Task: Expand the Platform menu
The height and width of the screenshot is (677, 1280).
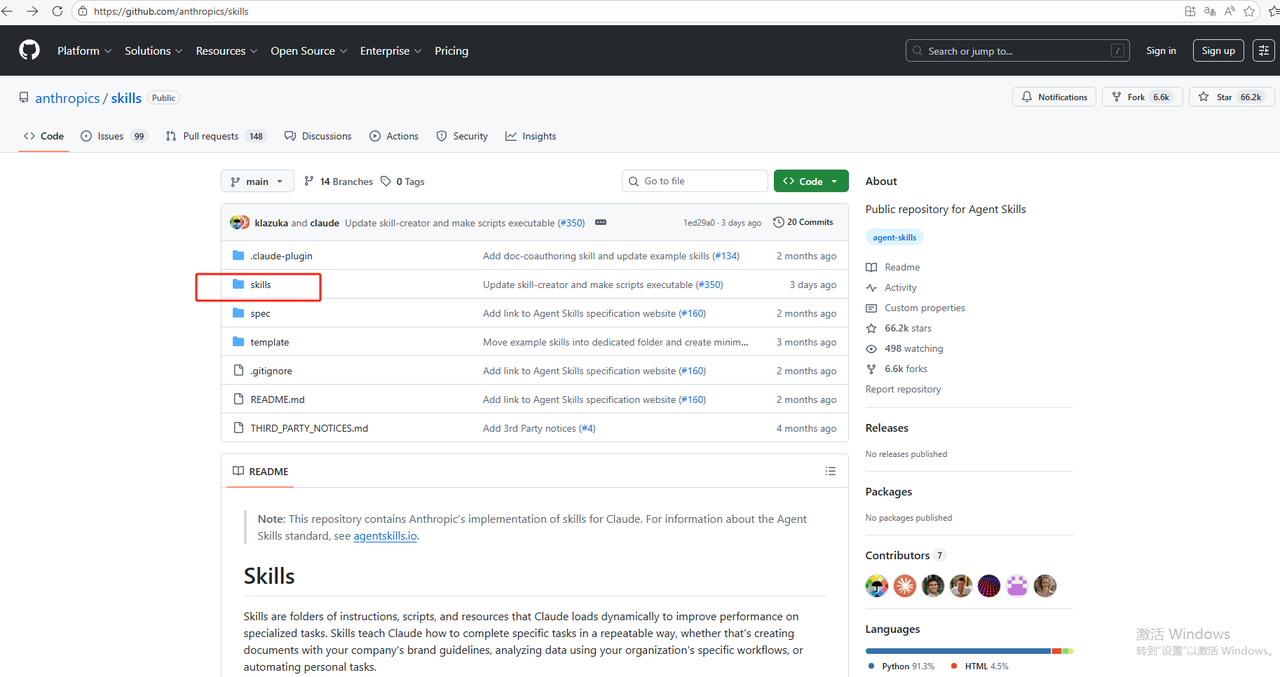Action: click(84, 51)
